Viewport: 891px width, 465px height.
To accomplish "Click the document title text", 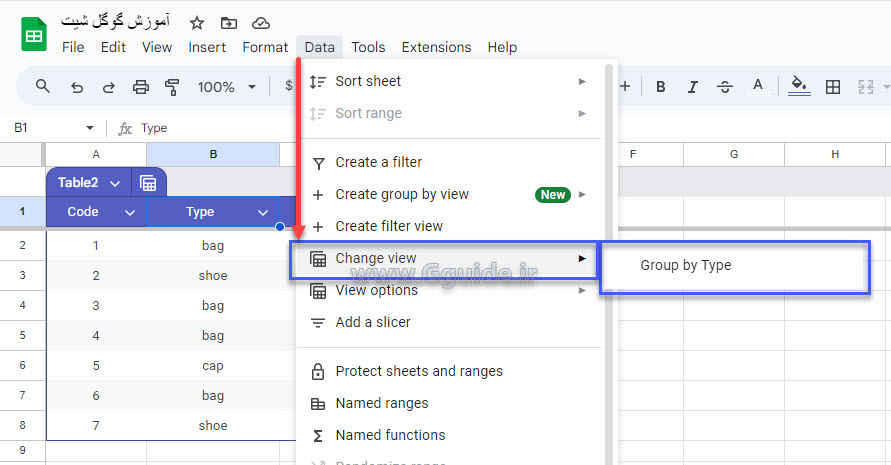I will coord(115,22).
